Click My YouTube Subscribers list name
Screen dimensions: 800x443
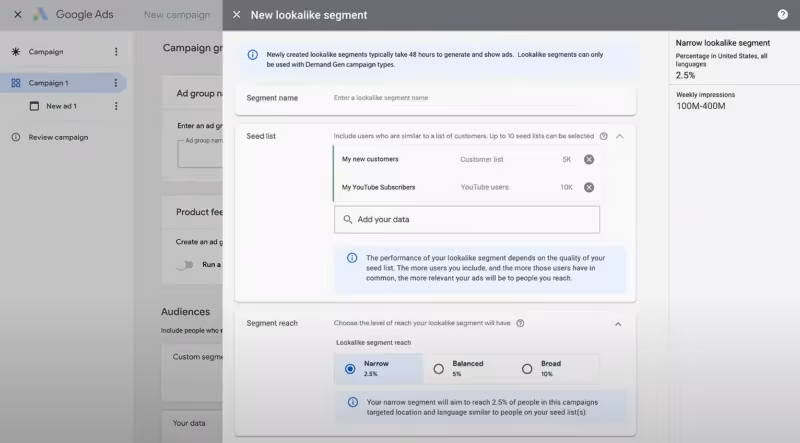point(379,187)
